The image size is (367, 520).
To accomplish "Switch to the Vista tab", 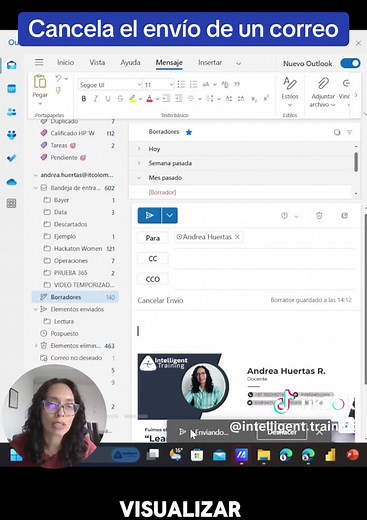I will (x=97, y=62).
